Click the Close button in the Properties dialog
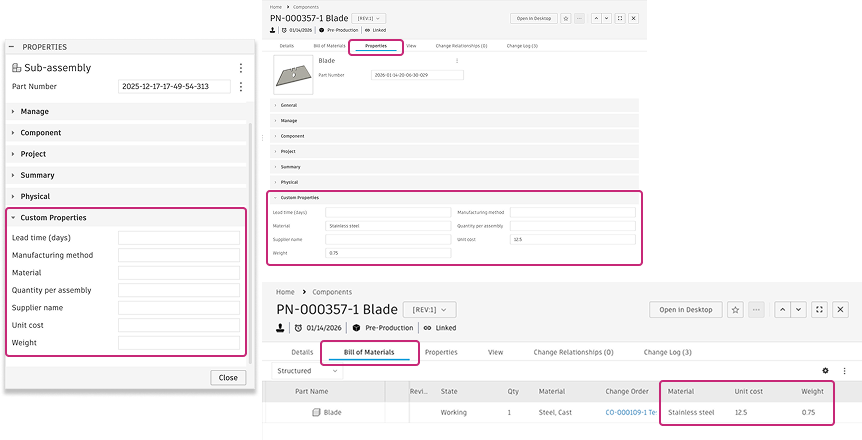 click(228, 378)
